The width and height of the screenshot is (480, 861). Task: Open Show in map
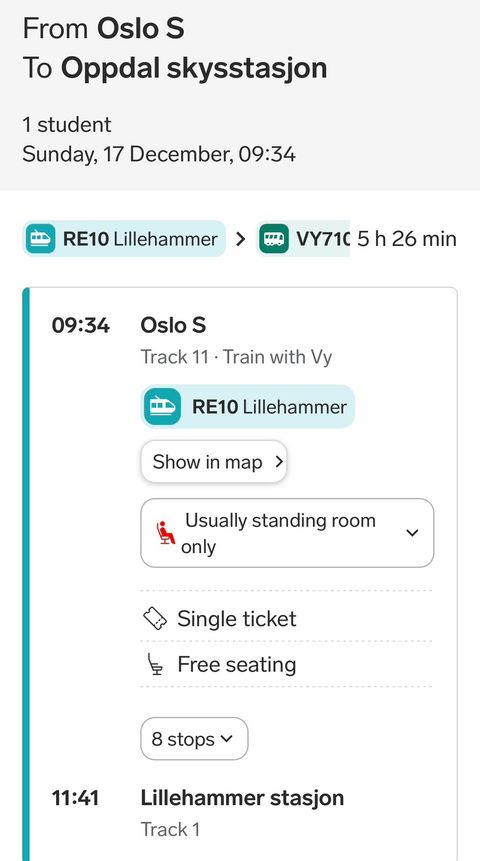pos(214,462)
